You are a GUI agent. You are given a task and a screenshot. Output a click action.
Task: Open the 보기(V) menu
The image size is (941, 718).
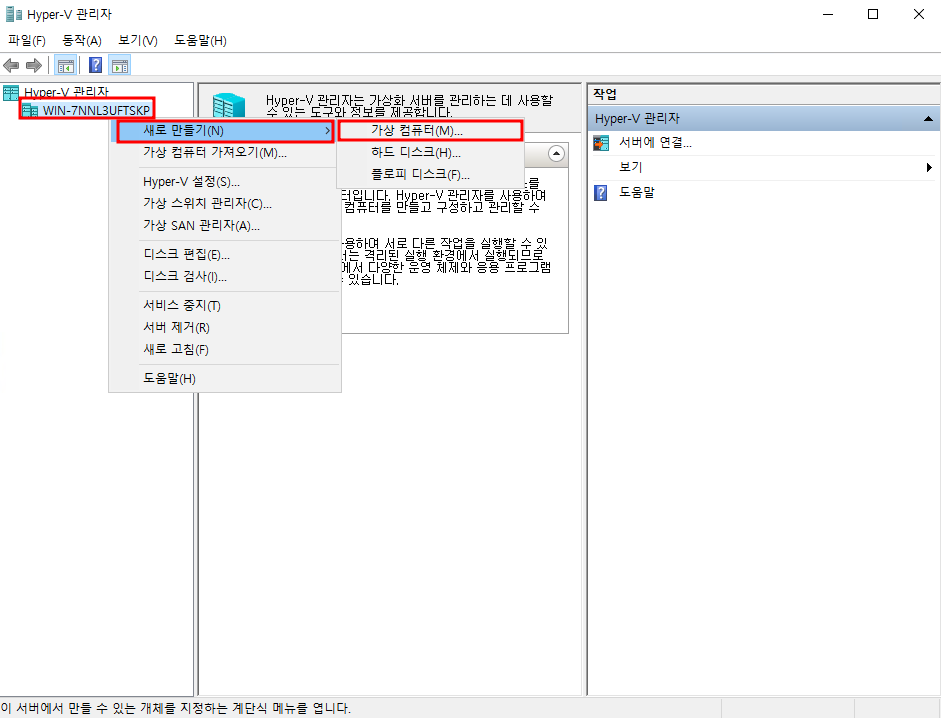[x=138, y=40]
